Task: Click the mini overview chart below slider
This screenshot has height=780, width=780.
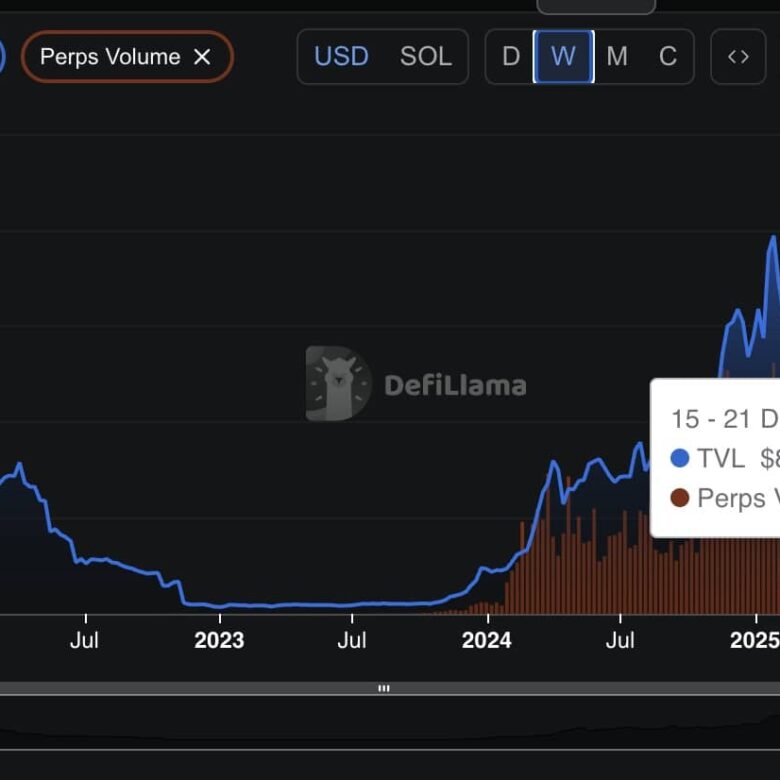Action: (390, 725)
